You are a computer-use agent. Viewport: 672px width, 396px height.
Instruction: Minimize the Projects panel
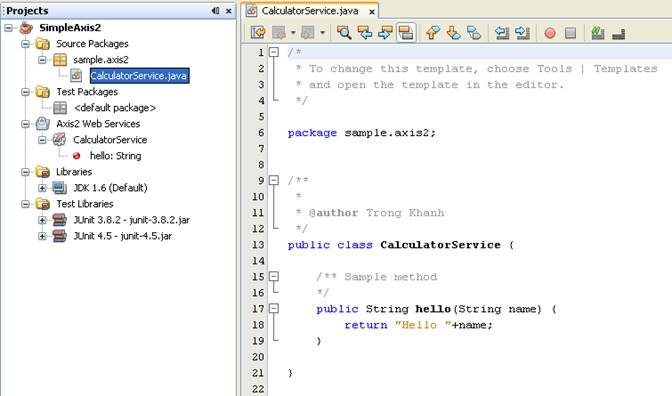215,11
